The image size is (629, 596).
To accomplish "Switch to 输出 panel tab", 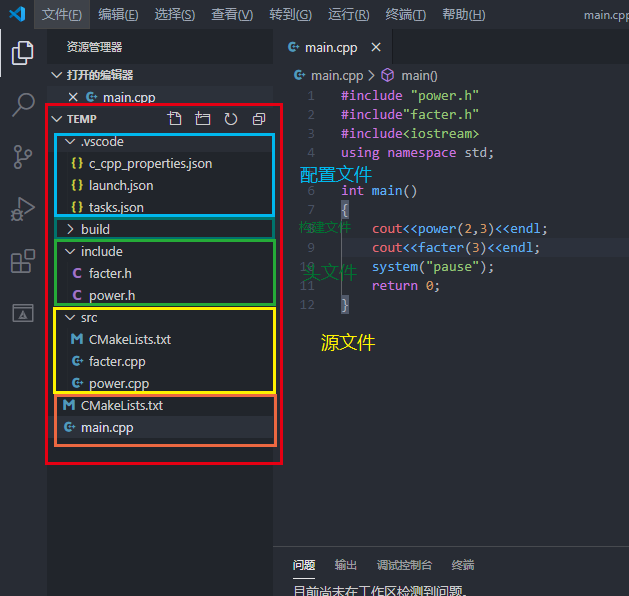I will coord(345,565).
